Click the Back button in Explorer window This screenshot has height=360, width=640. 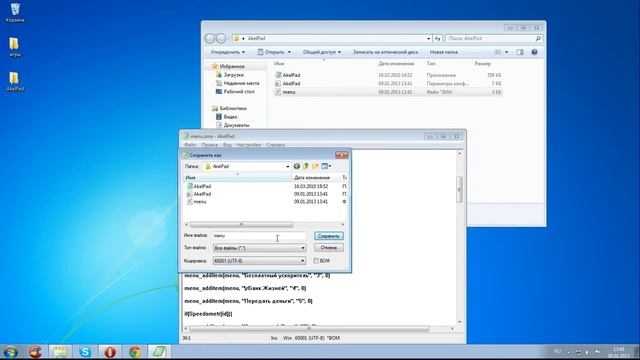210,38
